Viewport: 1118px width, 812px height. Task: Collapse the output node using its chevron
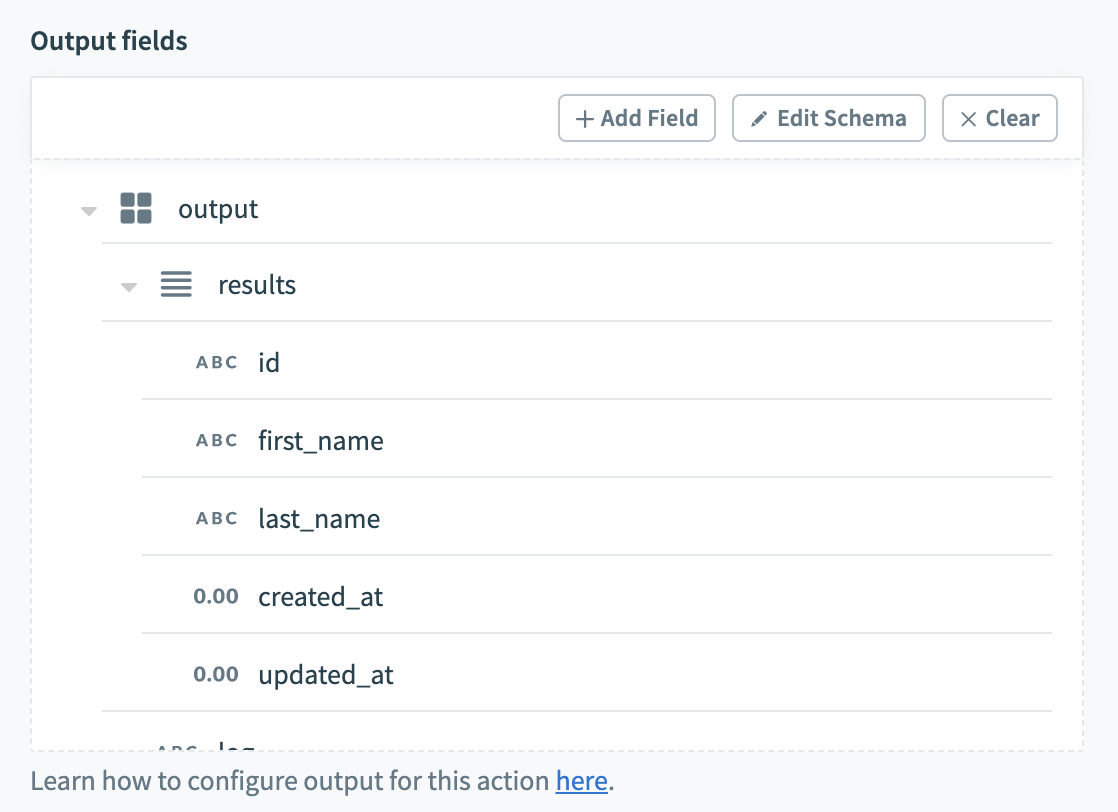88,209
